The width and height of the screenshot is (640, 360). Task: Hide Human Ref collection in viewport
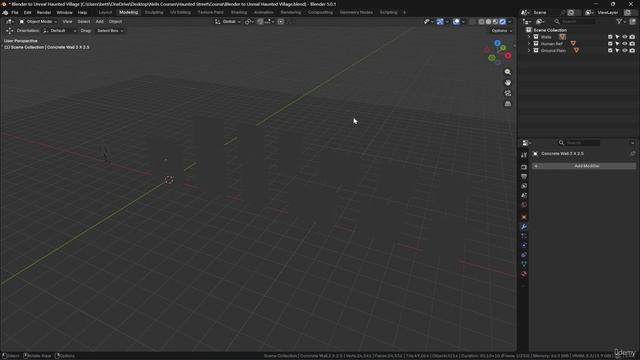coord(624,44)
